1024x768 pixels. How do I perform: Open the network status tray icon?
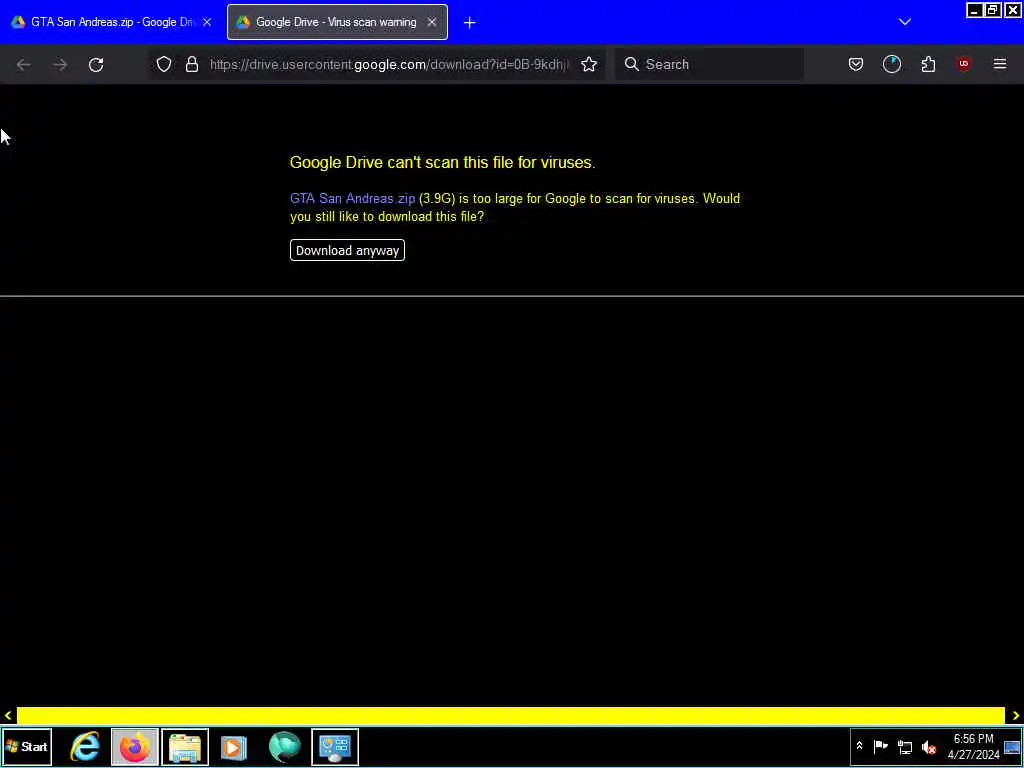[904, 746]
